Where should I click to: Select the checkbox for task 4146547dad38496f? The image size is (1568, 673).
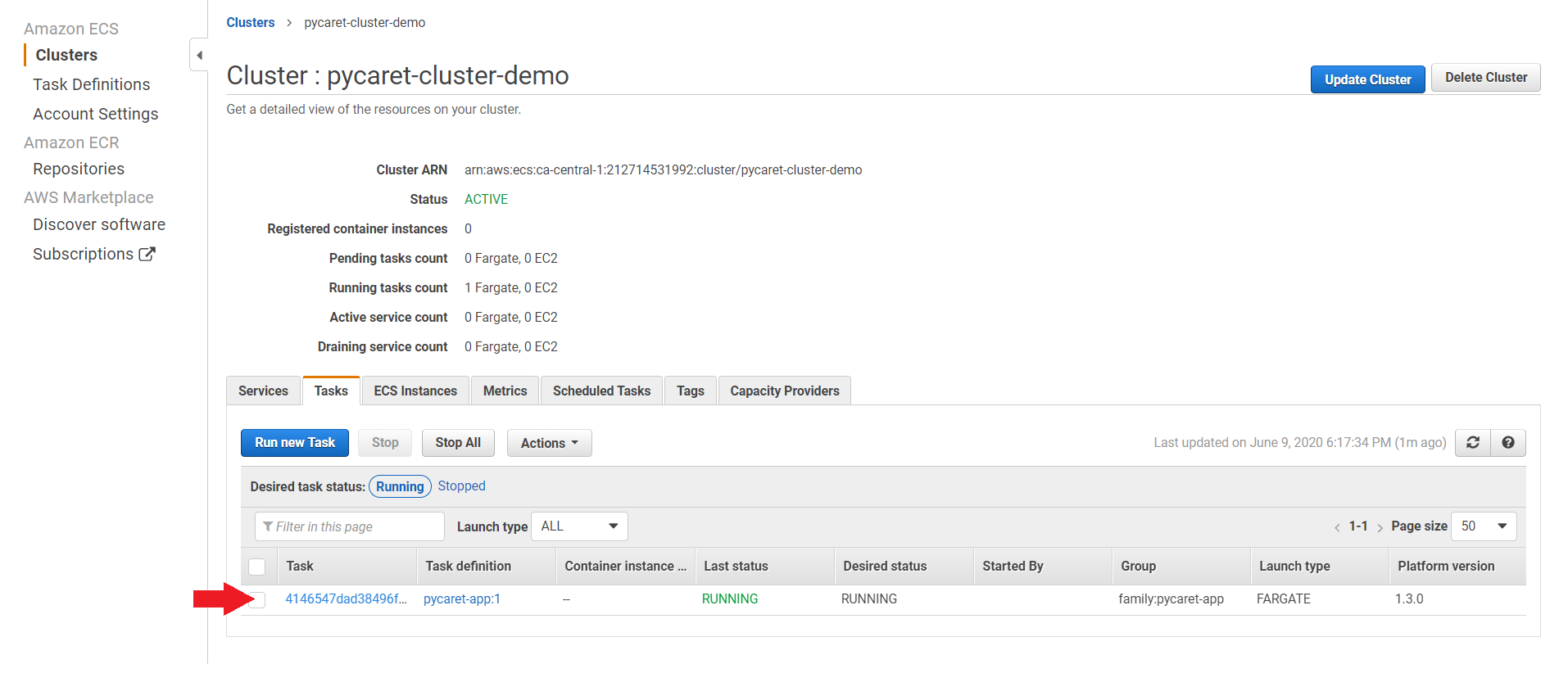tap(257, 599)
